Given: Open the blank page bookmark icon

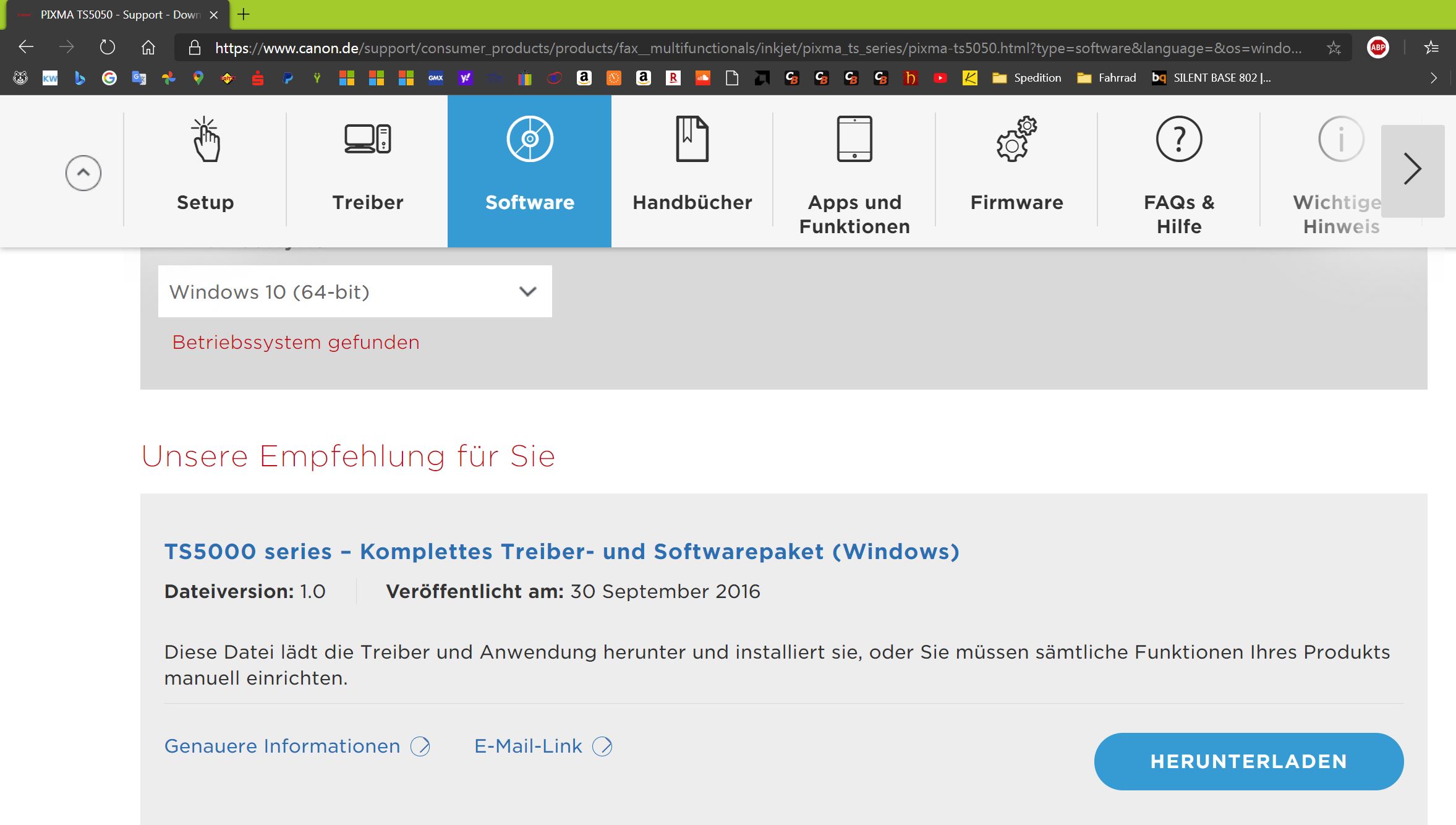Looking at the screenshot, I should point(733,78).
